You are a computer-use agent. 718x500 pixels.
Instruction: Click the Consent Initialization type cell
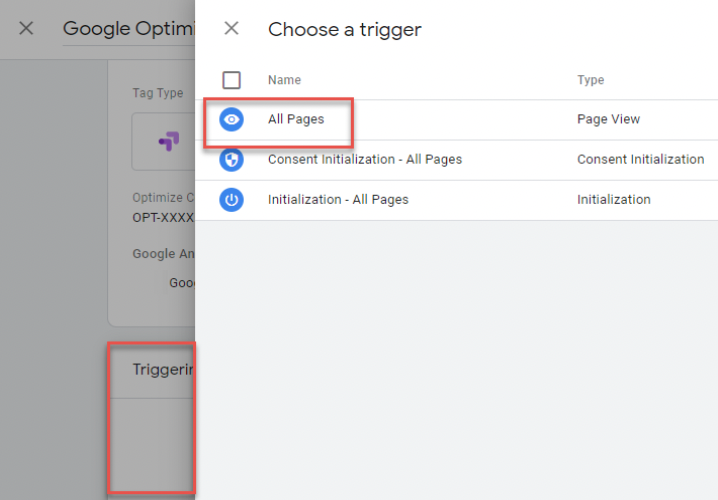pyautogui.click(x=640, y=159)
